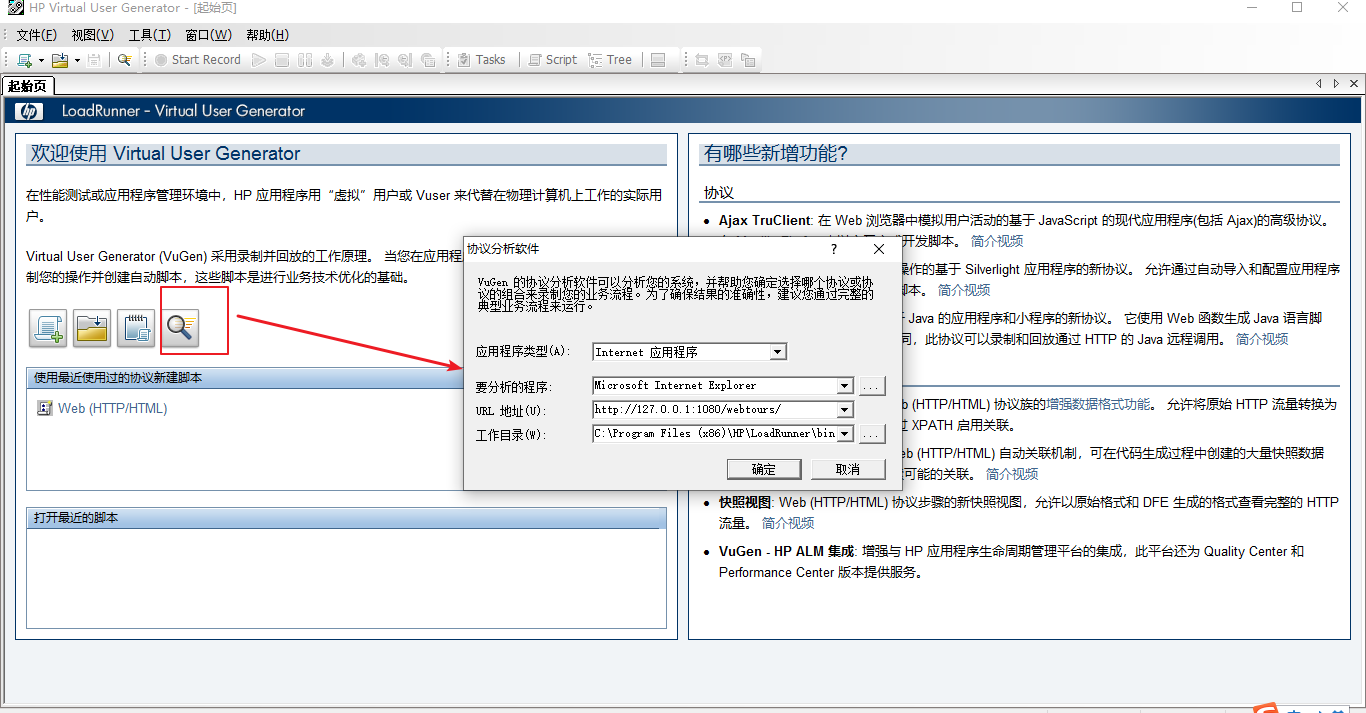
Task: Click the browse button next to 工作目录
Action: [872, 434]
